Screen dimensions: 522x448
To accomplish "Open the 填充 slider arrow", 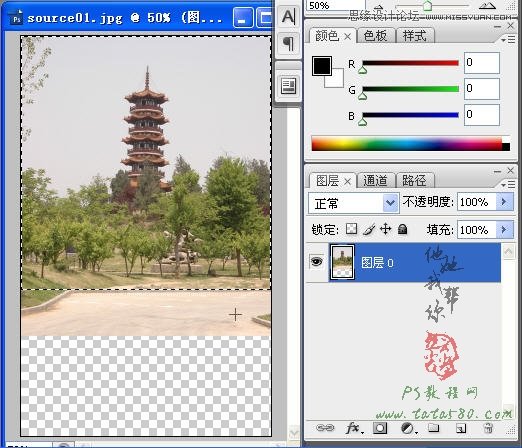I will click(505, 229).
